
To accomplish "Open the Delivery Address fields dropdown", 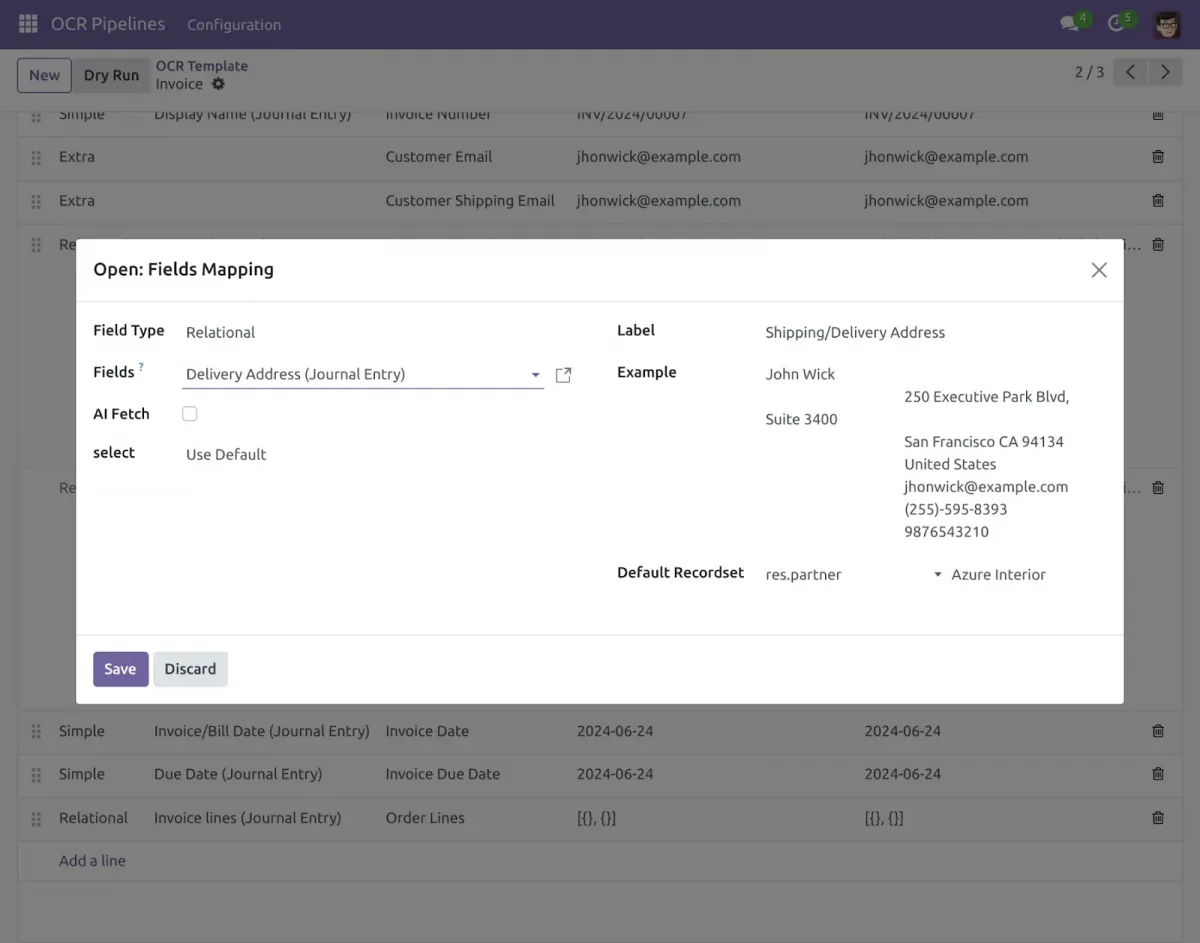I will (x=535, y=374).
